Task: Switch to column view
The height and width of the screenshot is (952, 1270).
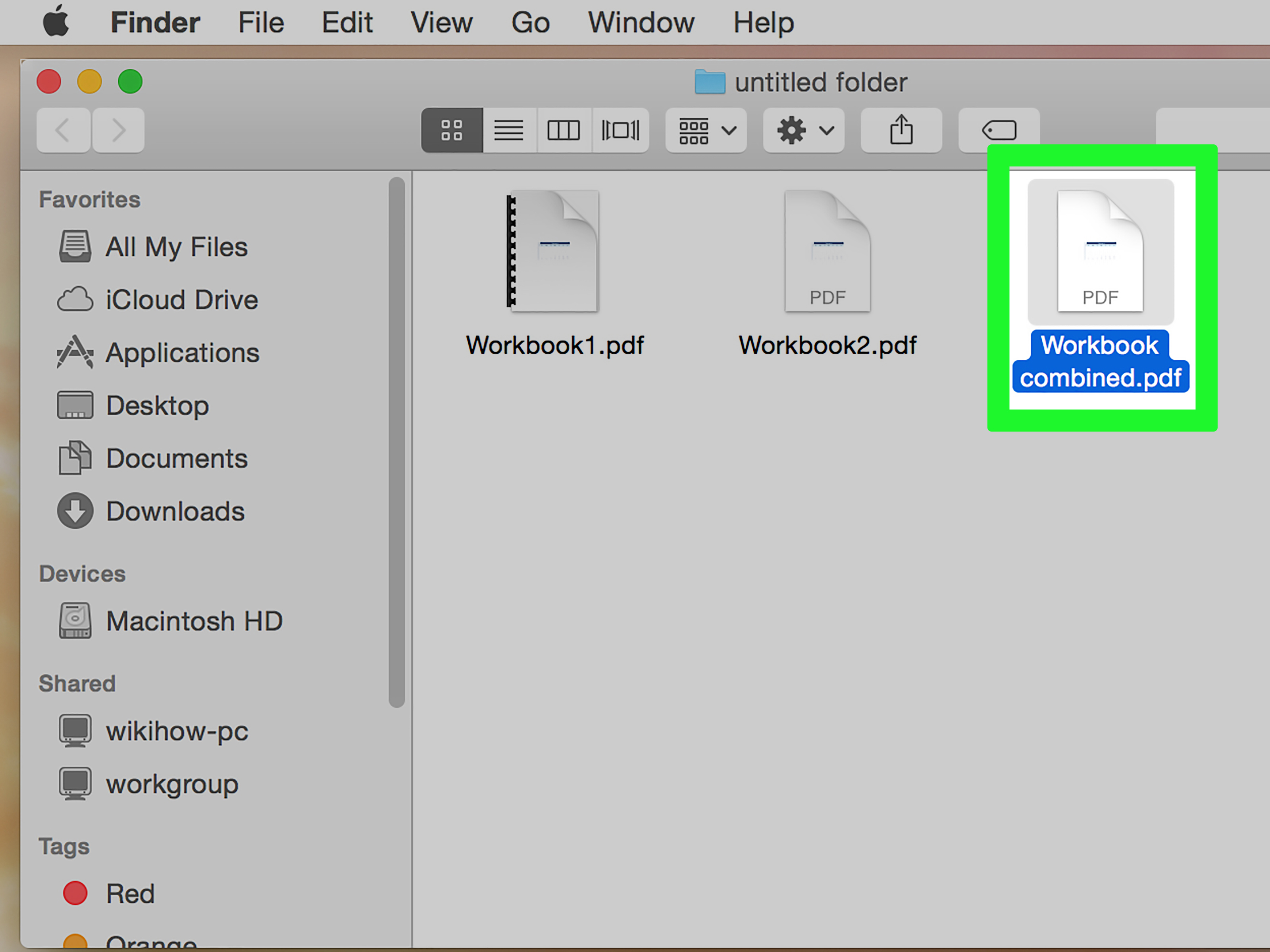Action: point(564,130)
